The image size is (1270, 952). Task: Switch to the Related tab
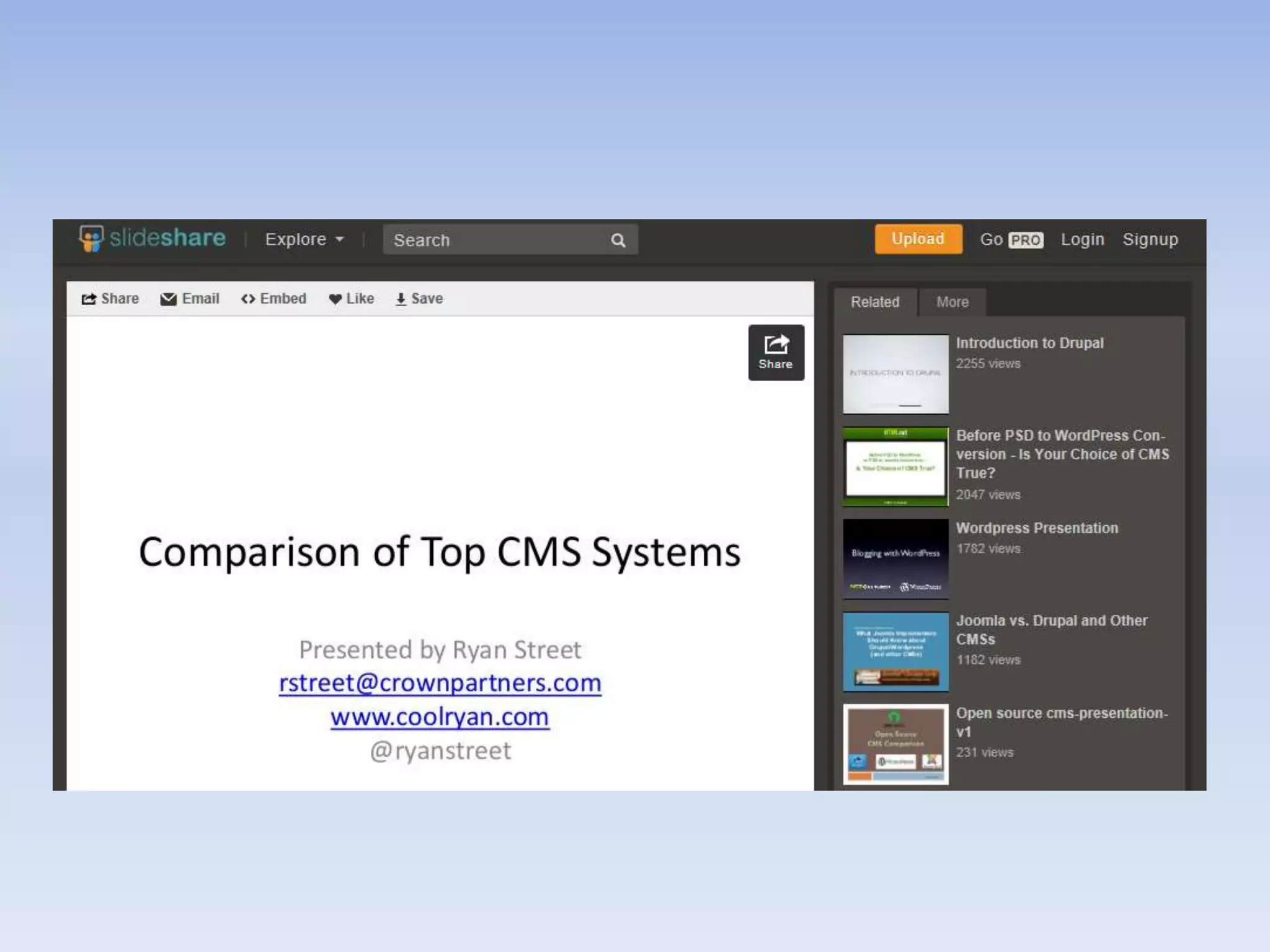[x=874, y=302]
